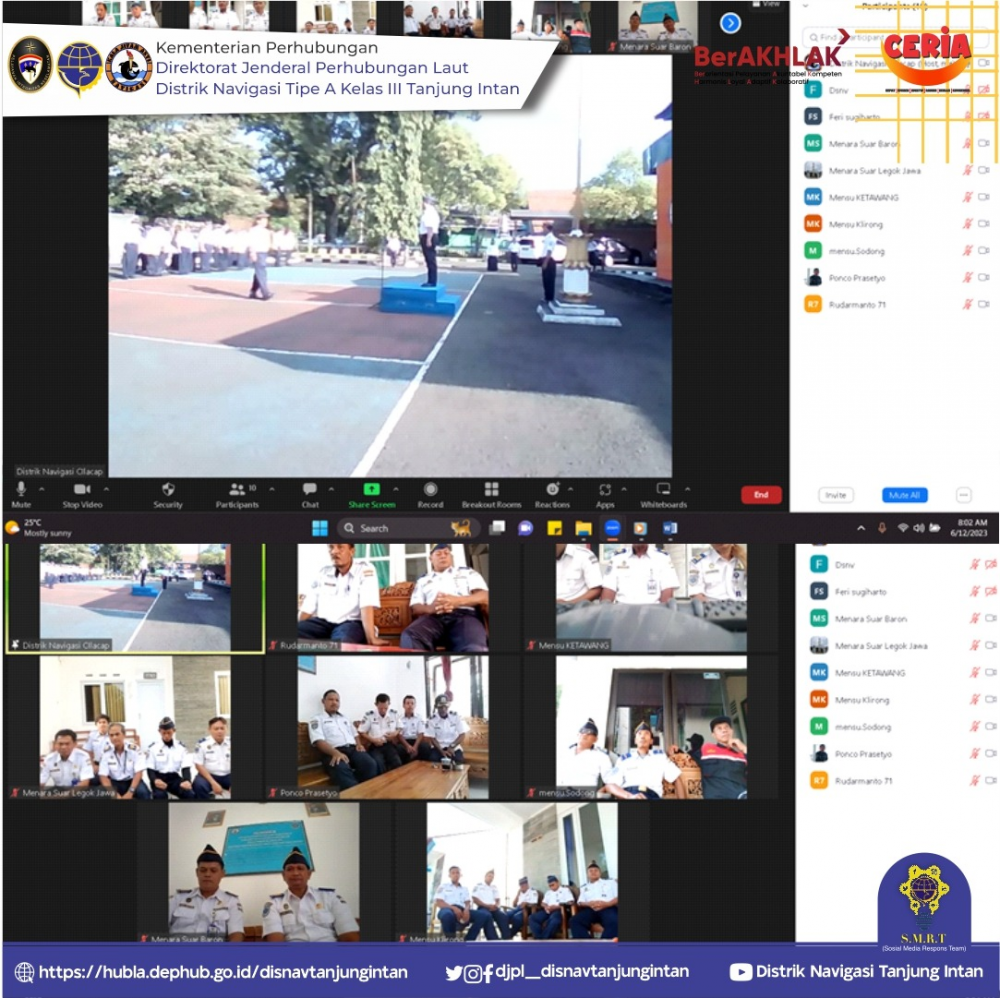Toggle Participants panel

[x=237, y=494]
